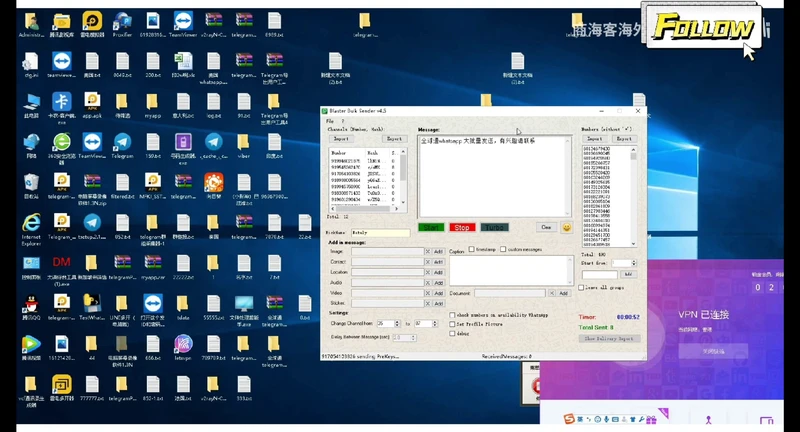Click Add next to the Video field
800x432 pixels.
[438, 293]
